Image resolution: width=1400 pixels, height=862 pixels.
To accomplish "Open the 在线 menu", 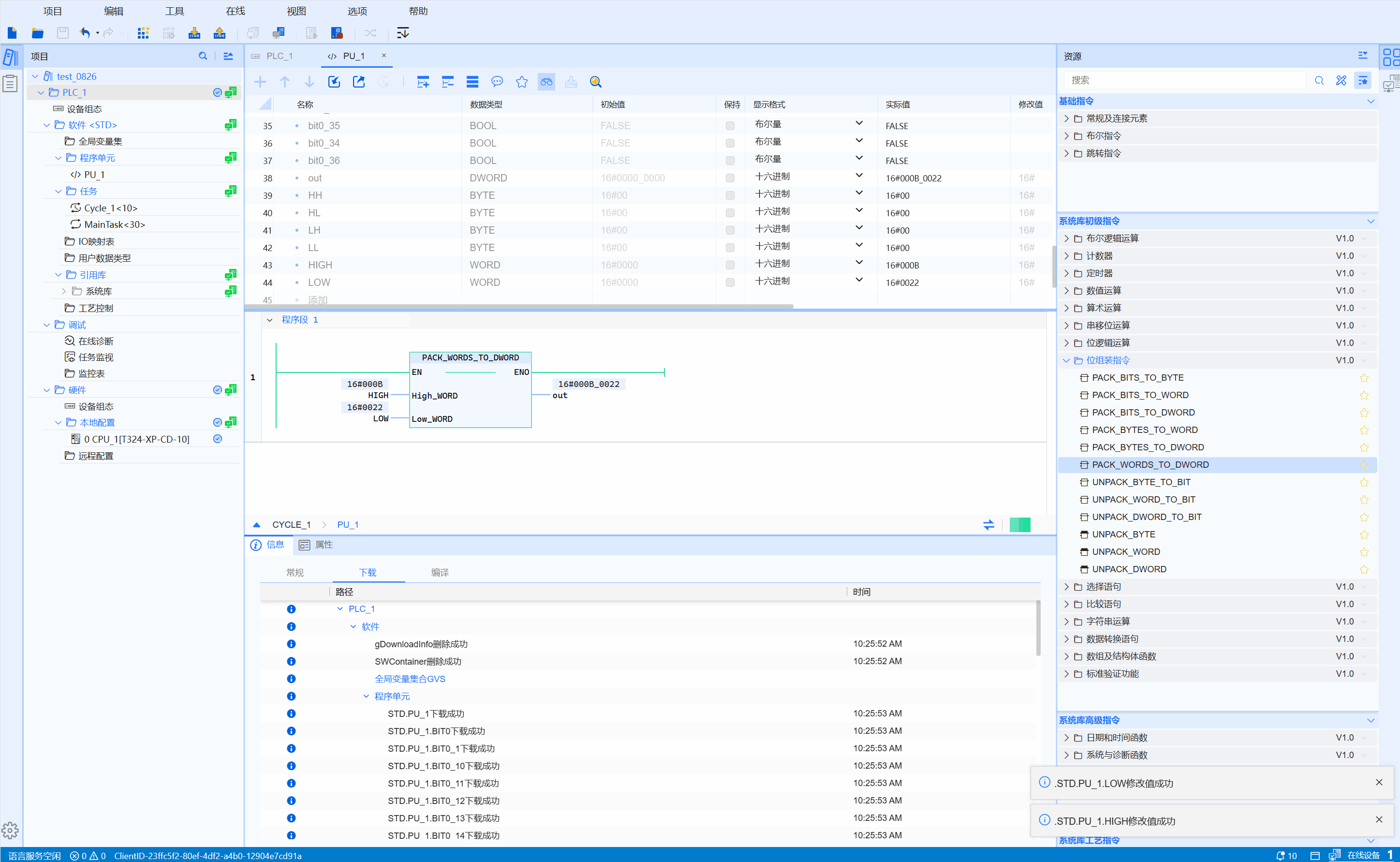I will click(235, 11).
